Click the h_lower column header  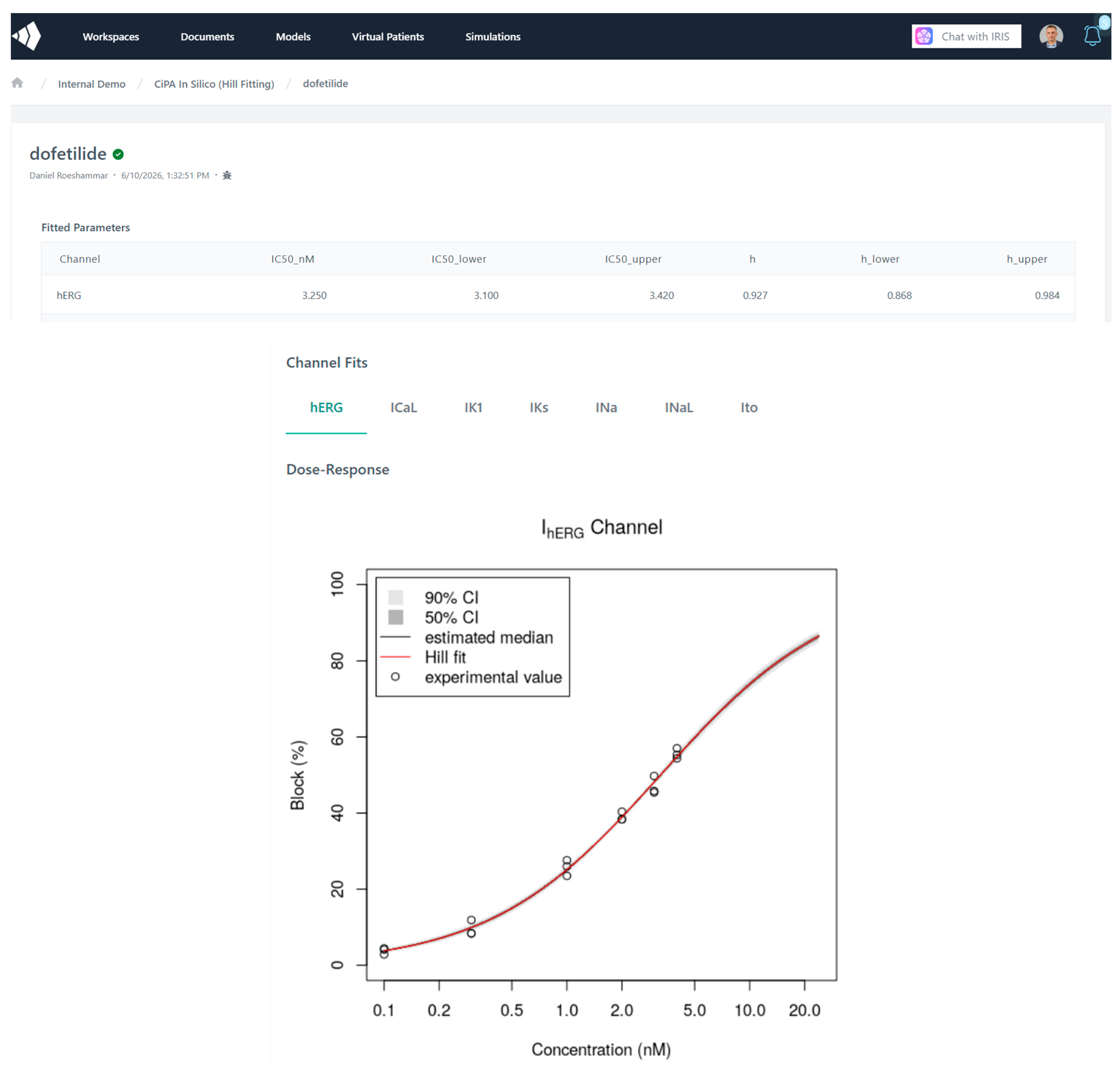coord(879,259)
